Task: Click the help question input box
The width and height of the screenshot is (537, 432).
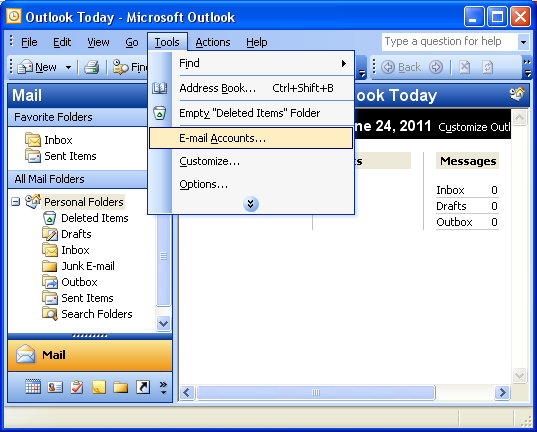Action: (449, 42)
